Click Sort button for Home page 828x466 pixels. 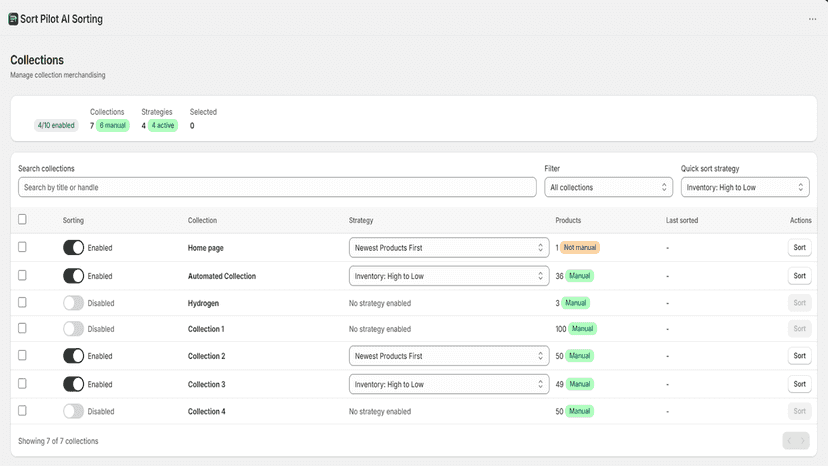[x=799, y=247]
